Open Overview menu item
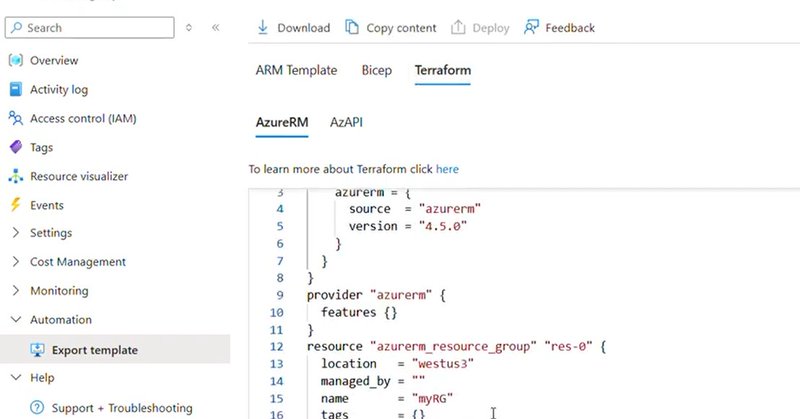This screenshot has height=419, width=800. 54,60
